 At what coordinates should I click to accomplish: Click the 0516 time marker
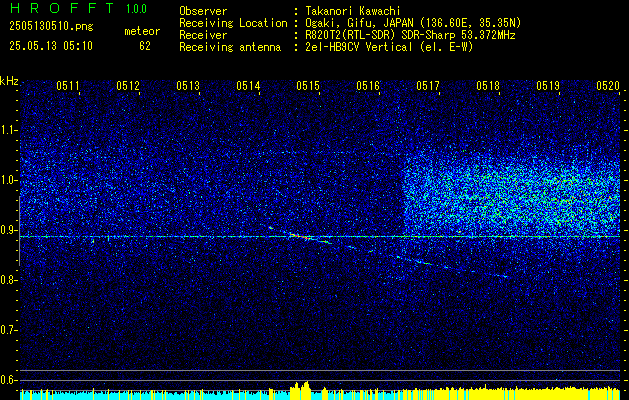coord(368,85)
